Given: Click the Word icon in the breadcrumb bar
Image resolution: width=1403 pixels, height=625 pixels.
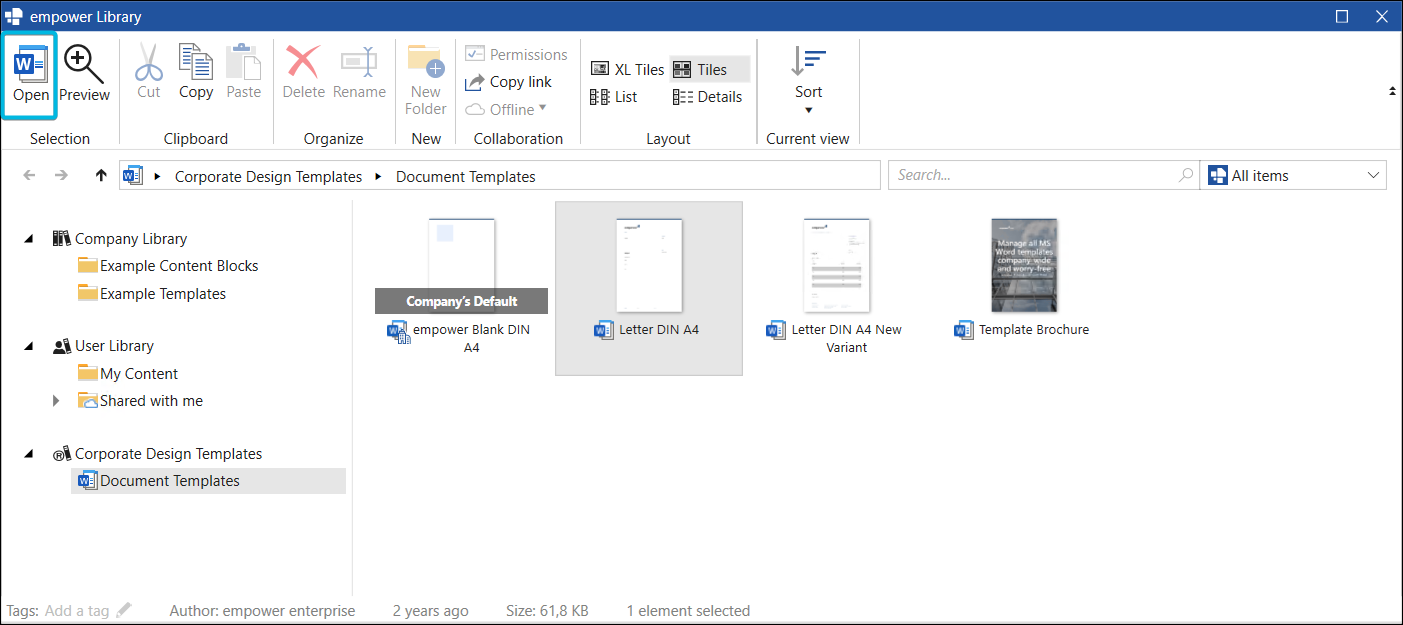Looking at the screenshot, I should click(133, 176).
